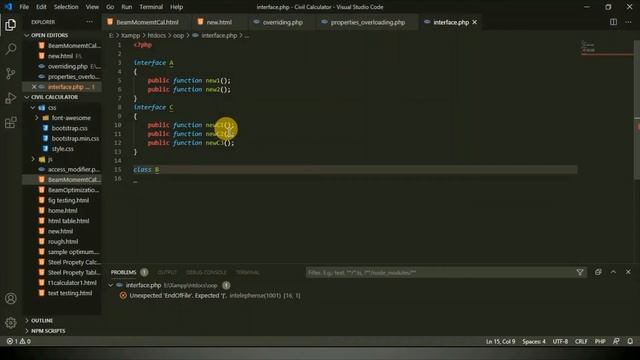
Task: Click Ln 15, Col 9 in status bar
Action: 500,341
